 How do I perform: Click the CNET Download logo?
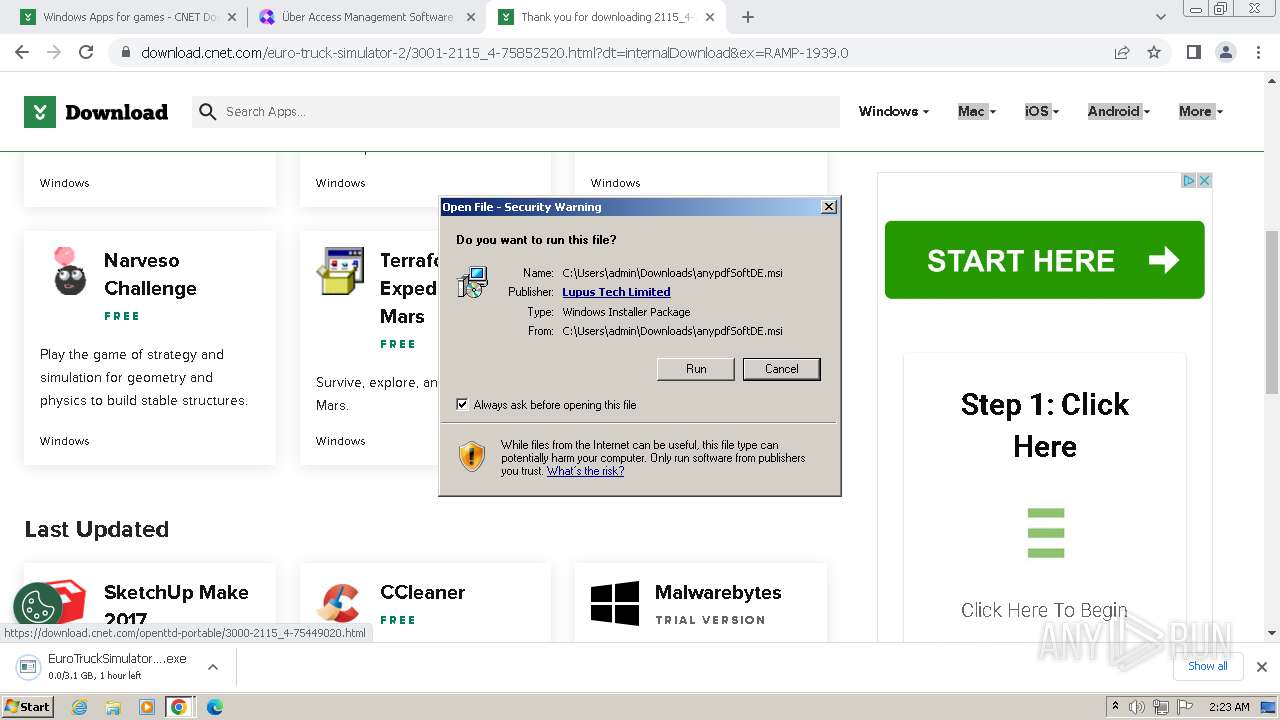(x=96, y=112)
